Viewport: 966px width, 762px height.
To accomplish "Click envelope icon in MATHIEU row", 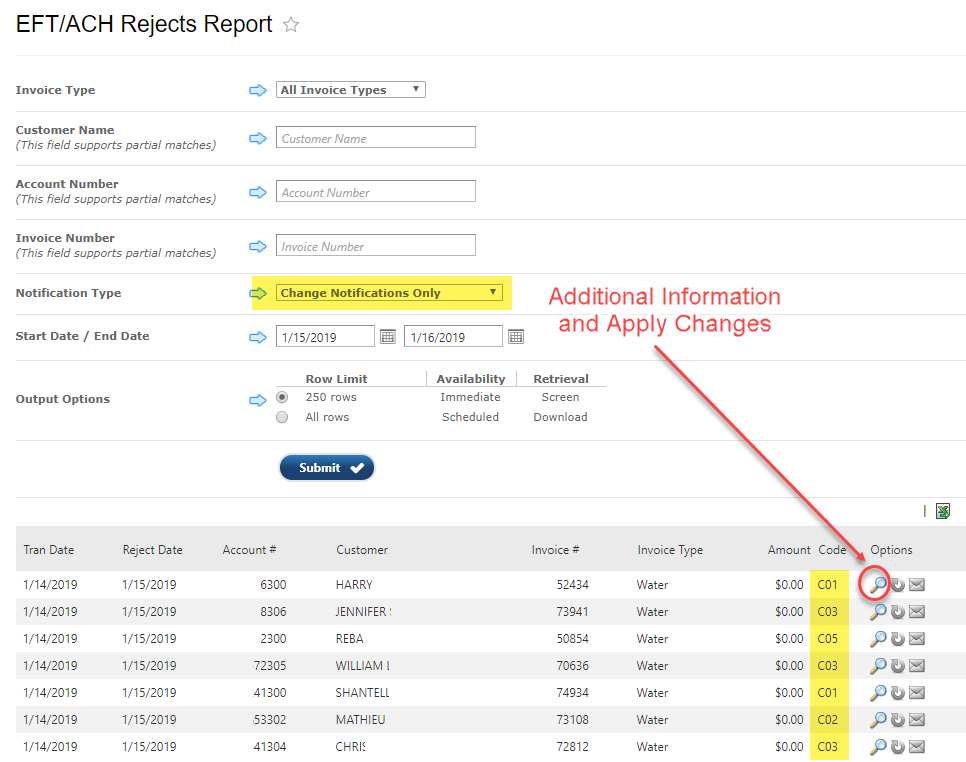I will (917, 719).
